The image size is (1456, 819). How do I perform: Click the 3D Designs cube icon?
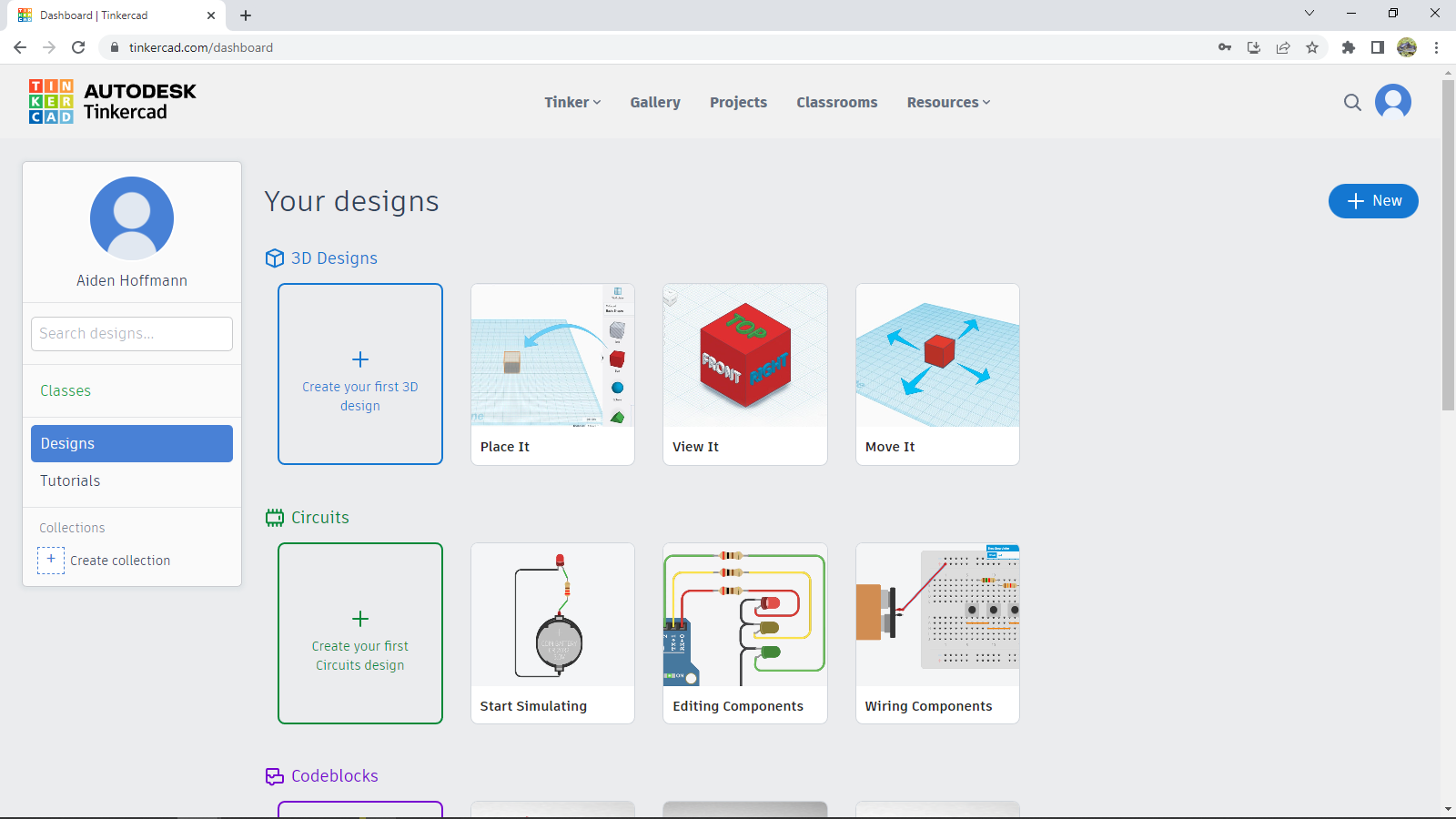tap(275, 258)
